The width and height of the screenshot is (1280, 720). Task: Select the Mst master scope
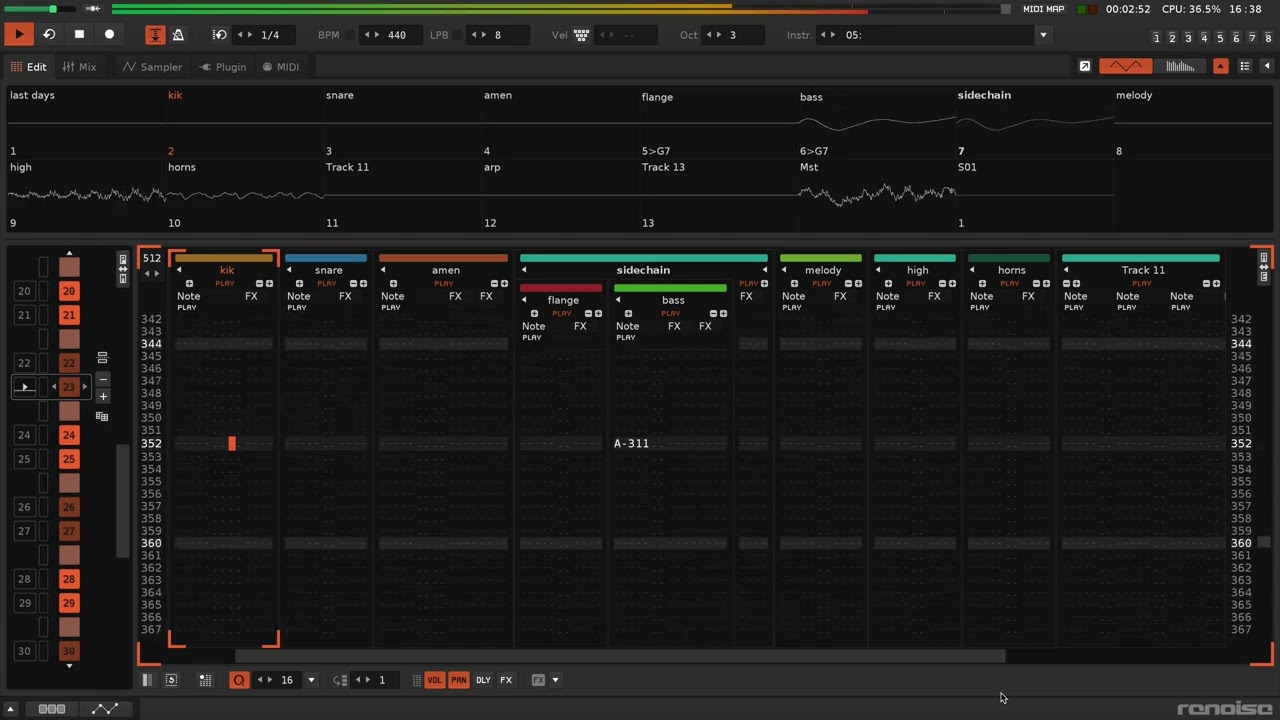[x=875, y=194]
